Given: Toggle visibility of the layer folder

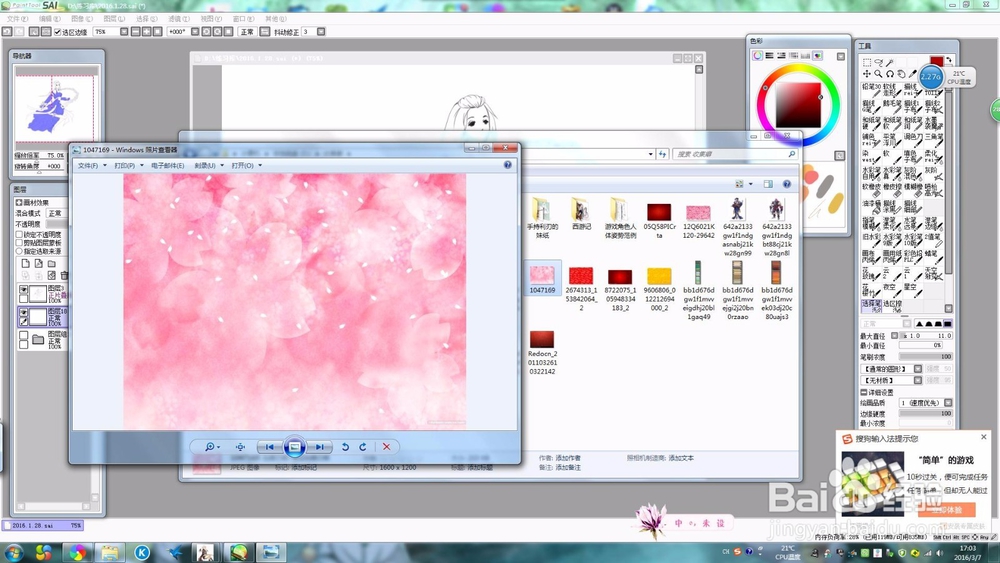Looking at the screenshot, I should (x=24, y=335).
